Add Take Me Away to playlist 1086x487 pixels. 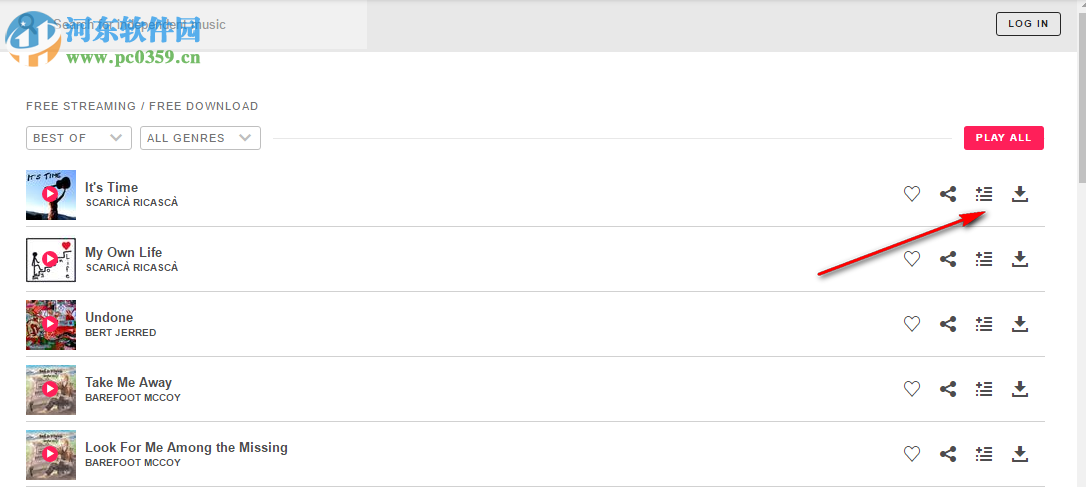984,389
